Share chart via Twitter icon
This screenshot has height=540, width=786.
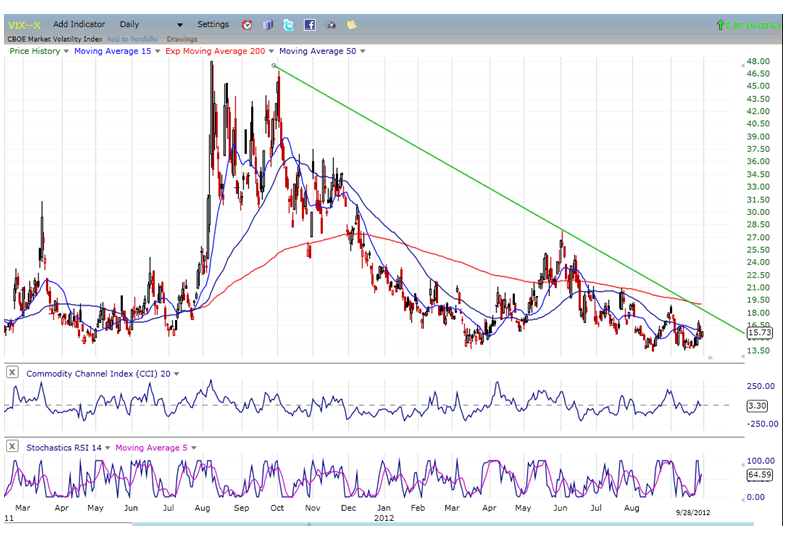[288, 24]
